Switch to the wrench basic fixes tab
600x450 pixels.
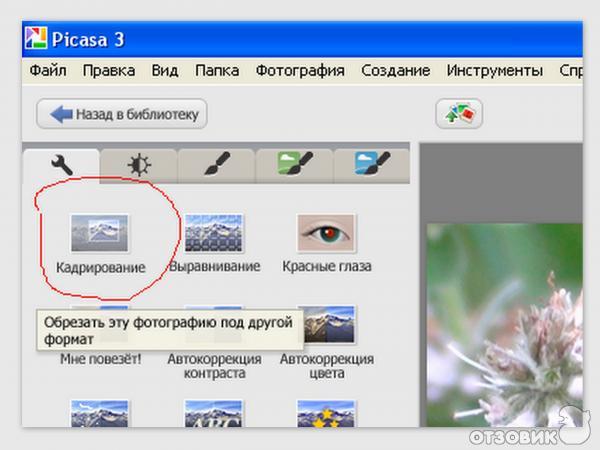coord(61,165)
